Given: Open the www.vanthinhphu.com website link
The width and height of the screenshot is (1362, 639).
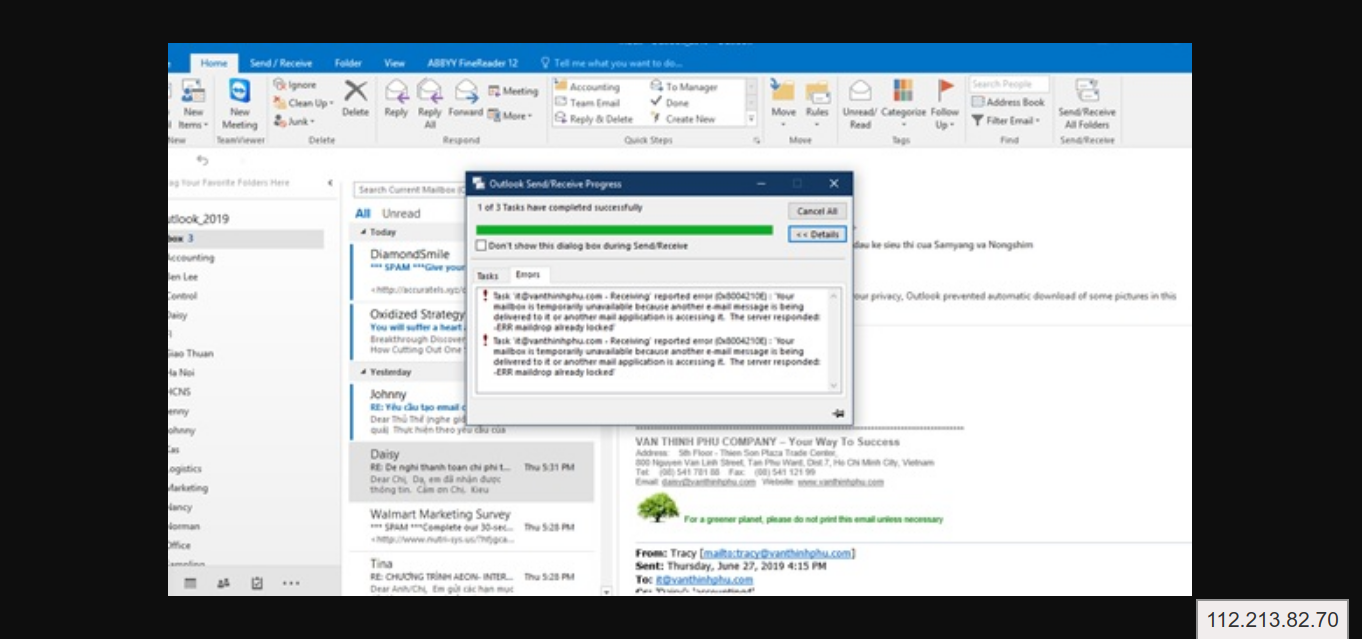Looking at the screenshot, I should pyautogui.click(x=841, y=482).
